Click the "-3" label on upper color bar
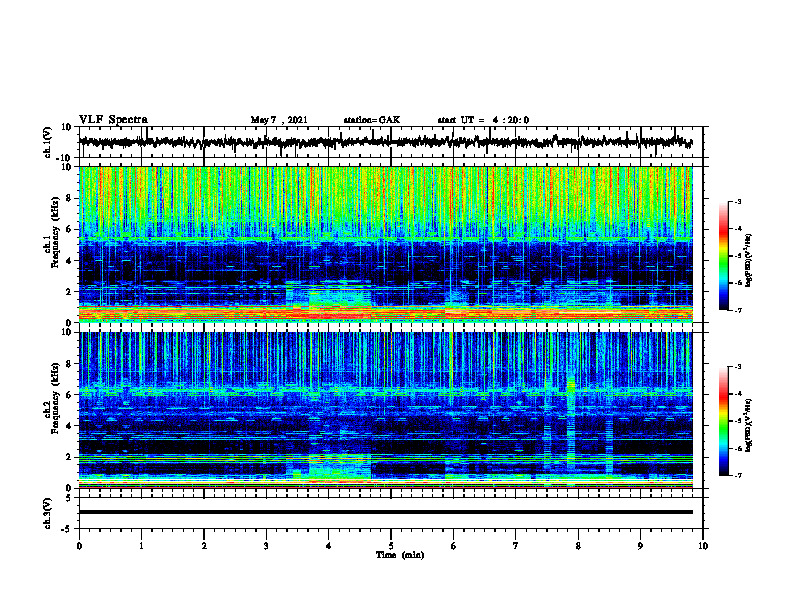This screenshot has width=792, height=612. (737, 201)
